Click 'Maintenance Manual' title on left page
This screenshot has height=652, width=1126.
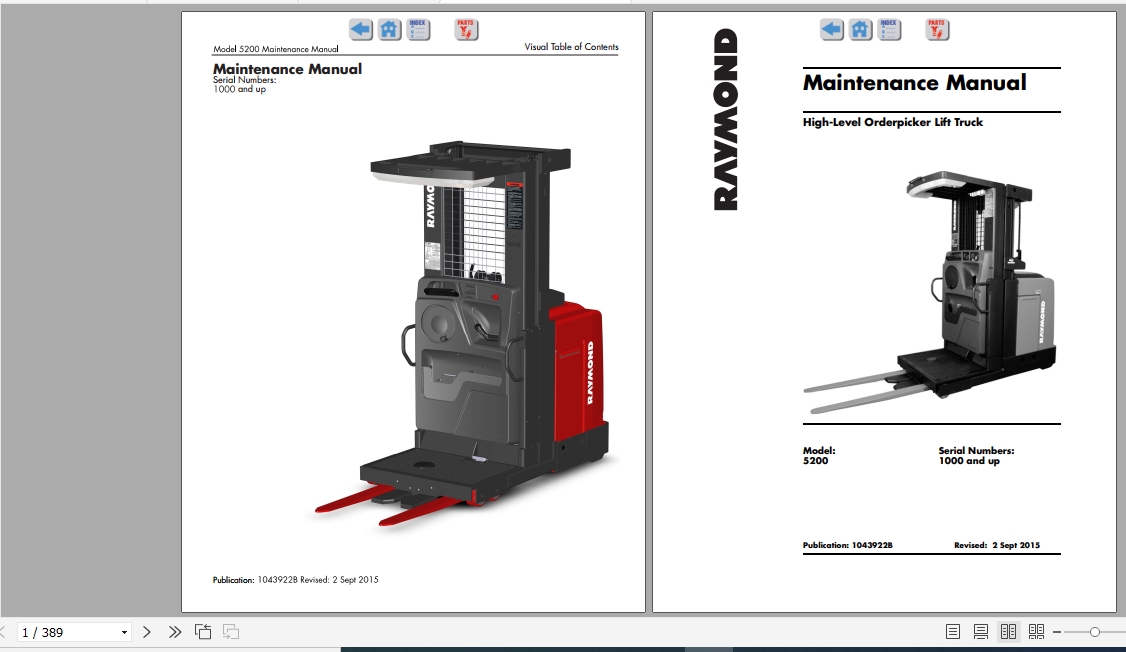[x=287, y=69]
